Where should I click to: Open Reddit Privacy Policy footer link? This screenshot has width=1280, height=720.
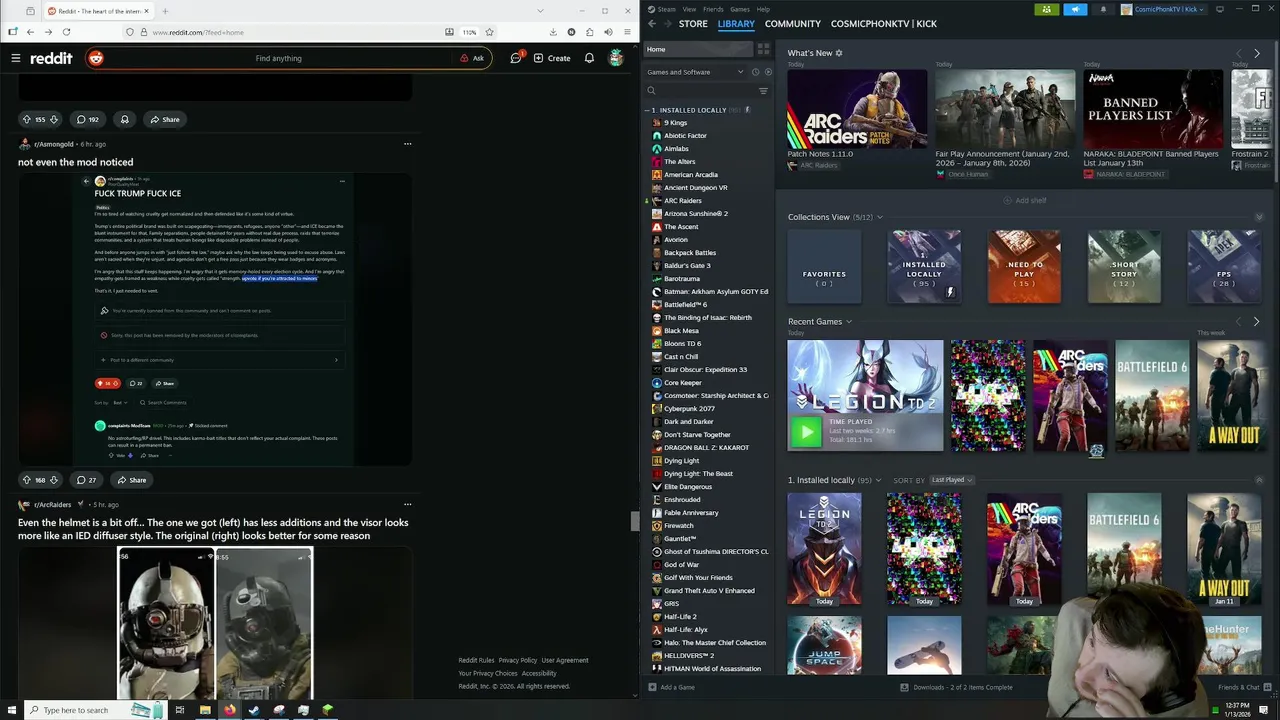[x=518, y=660]
